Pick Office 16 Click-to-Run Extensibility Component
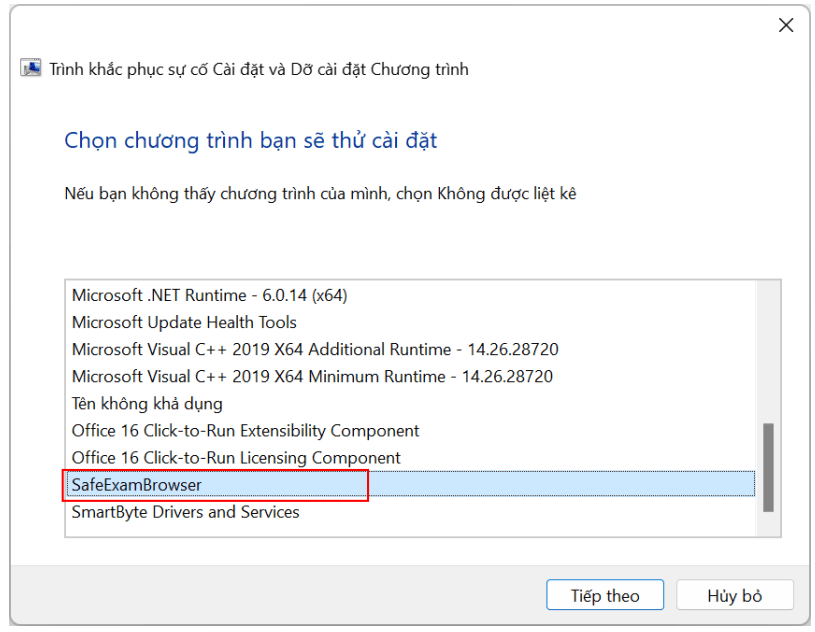 pos(245,431)
